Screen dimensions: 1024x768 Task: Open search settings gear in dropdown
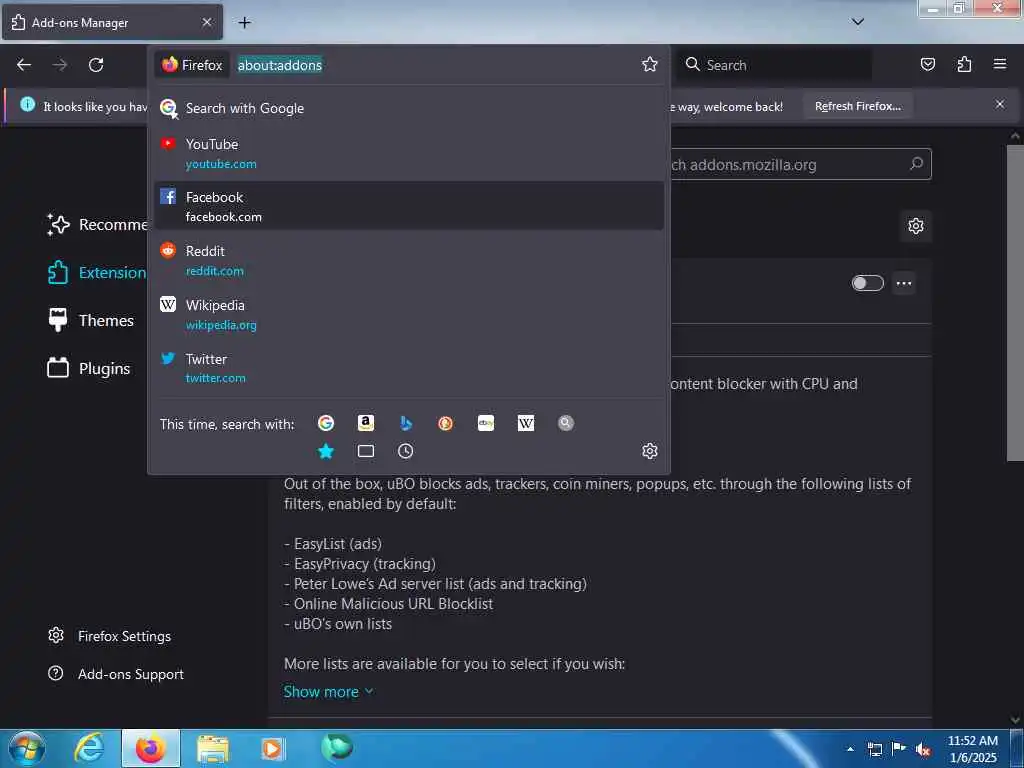649,451
